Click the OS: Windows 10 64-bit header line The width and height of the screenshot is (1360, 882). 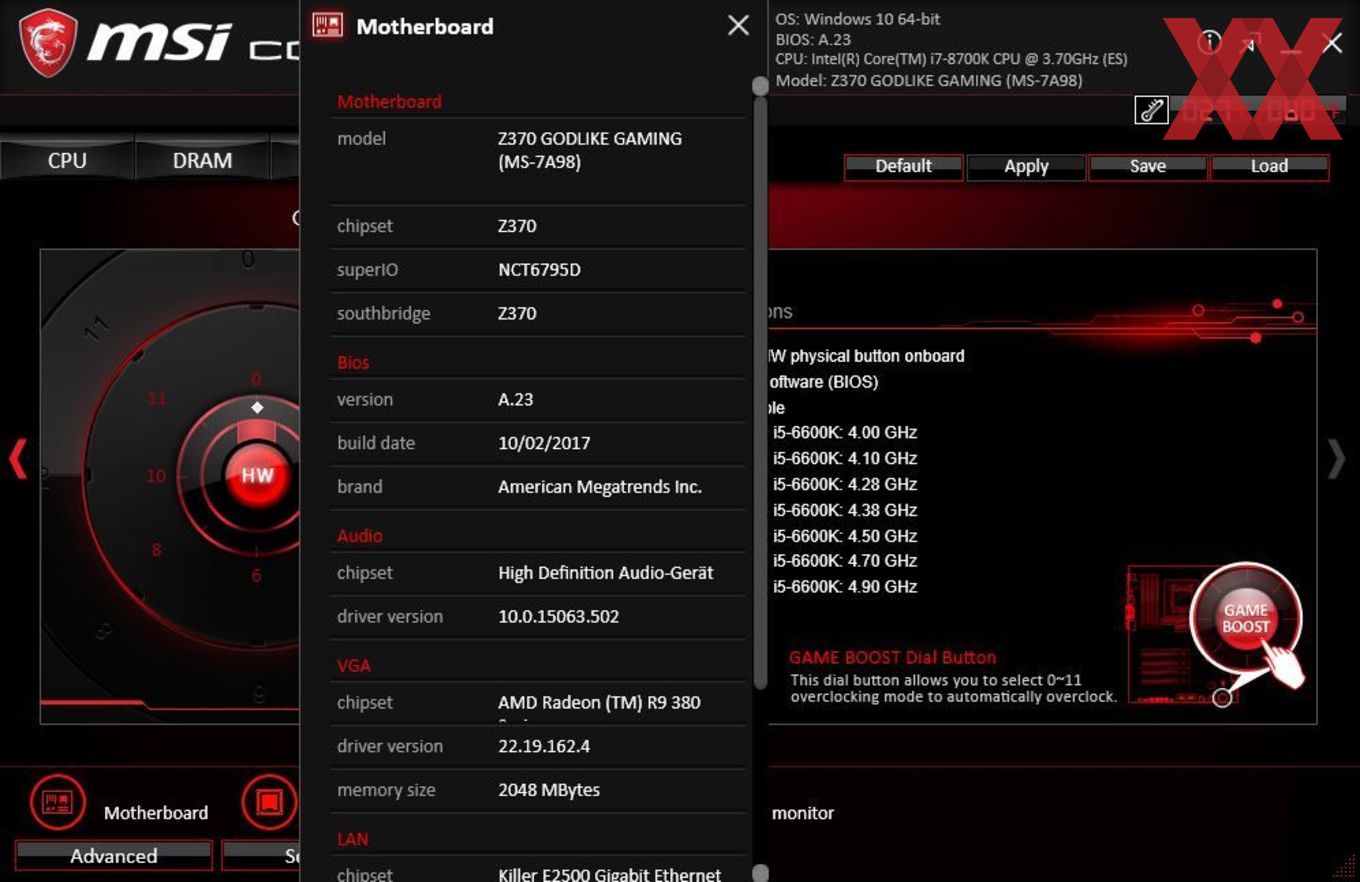858,19
